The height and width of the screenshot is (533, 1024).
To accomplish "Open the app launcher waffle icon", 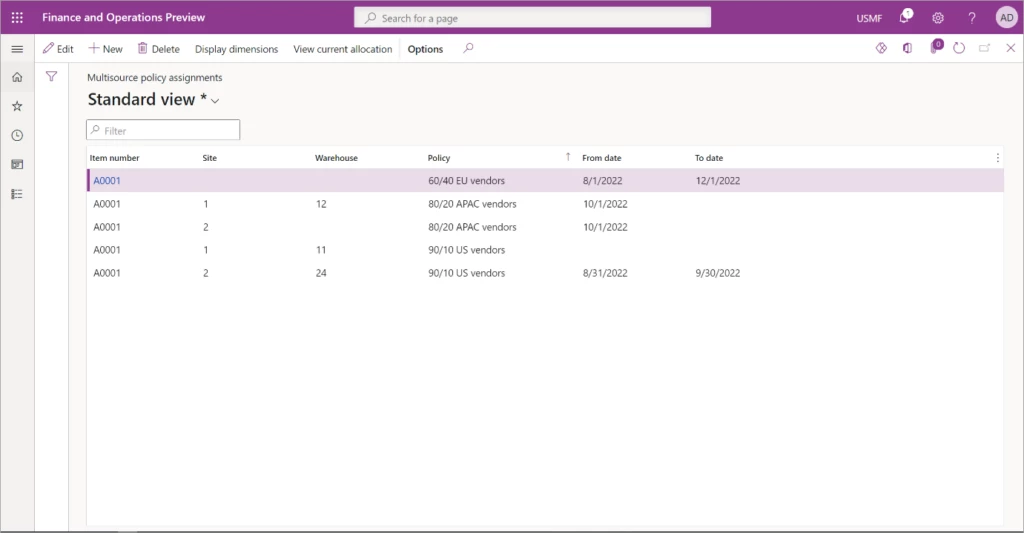I will (x=18, y=18).
